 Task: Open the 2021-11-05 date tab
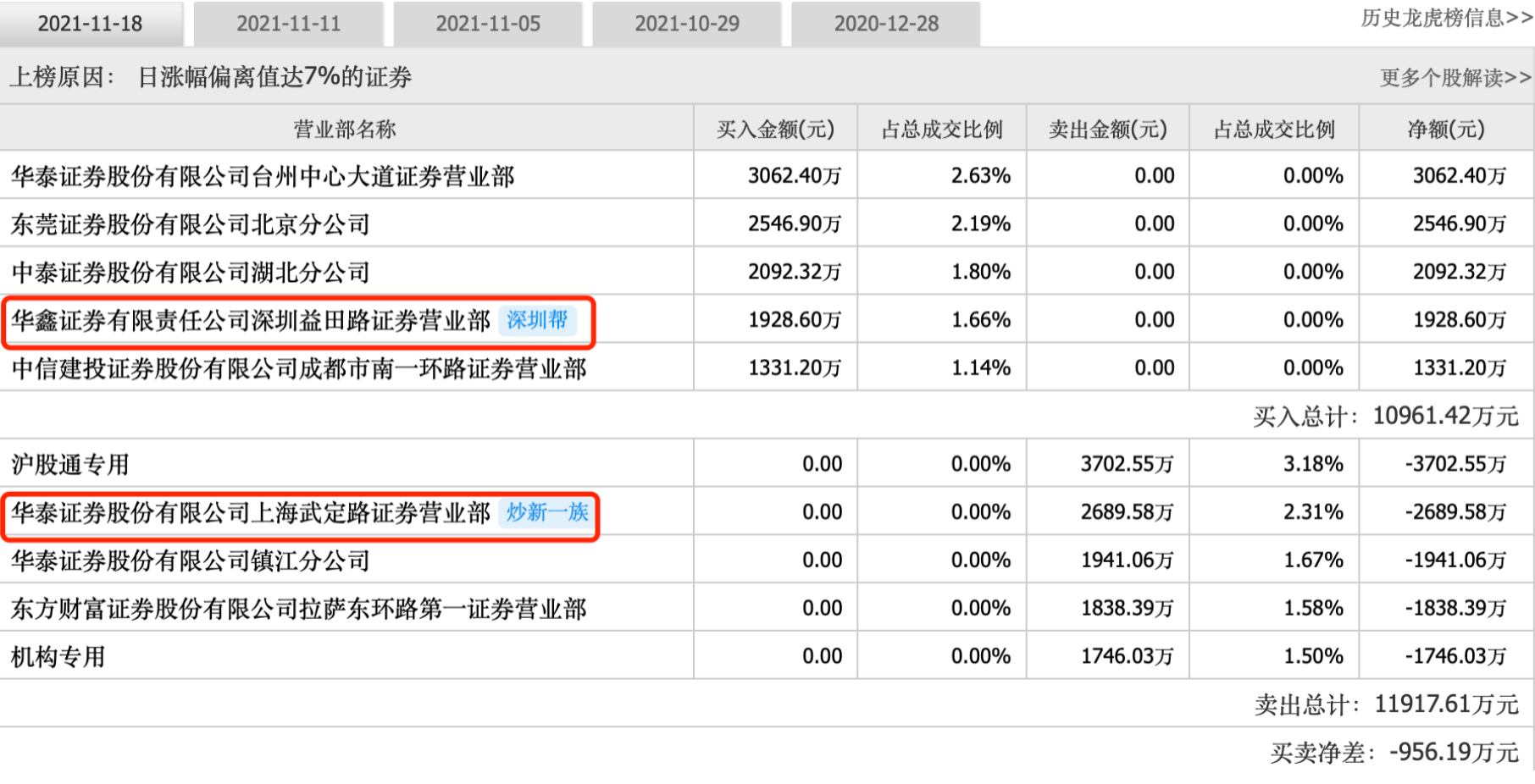pyautogui.click(x=488, y=24)
